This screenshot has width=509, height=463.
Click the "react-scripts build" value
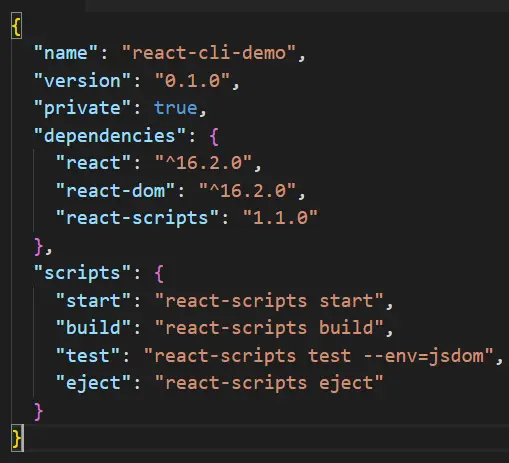tap(269, 328)
